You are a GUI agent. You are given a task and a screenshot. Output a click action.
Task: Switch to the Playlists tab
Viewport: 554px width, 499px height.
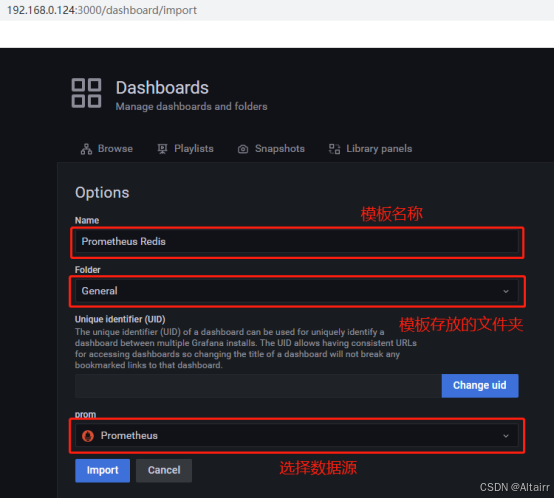click(185, 149)
